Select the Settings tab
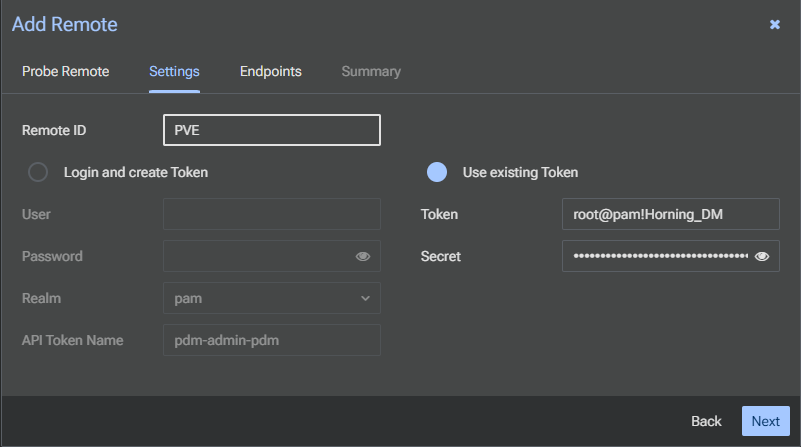 pyautogui.click(x=174, y=72)
